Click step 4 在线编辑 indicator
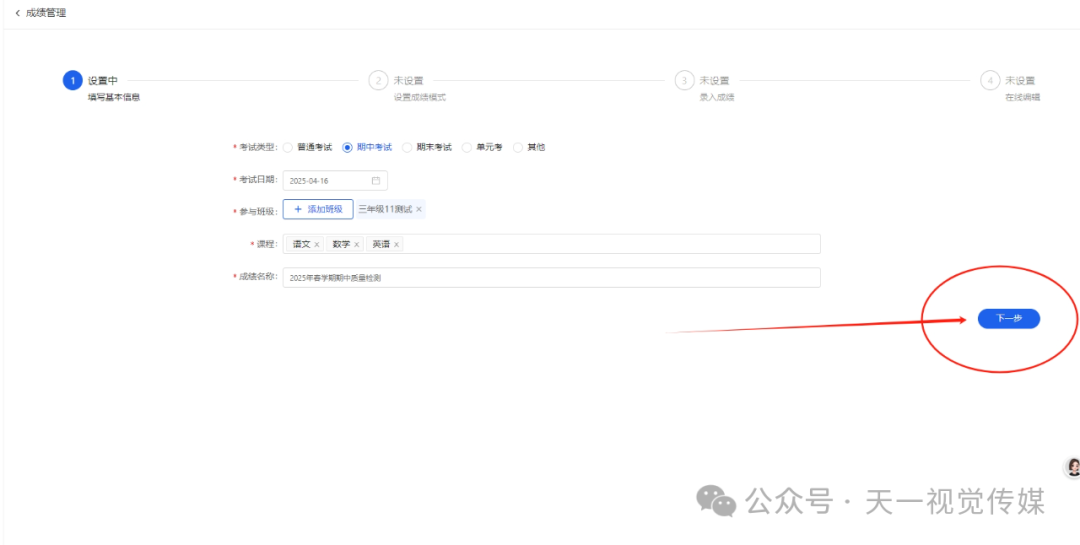The image size is (1080, 545). click(990, 81)
